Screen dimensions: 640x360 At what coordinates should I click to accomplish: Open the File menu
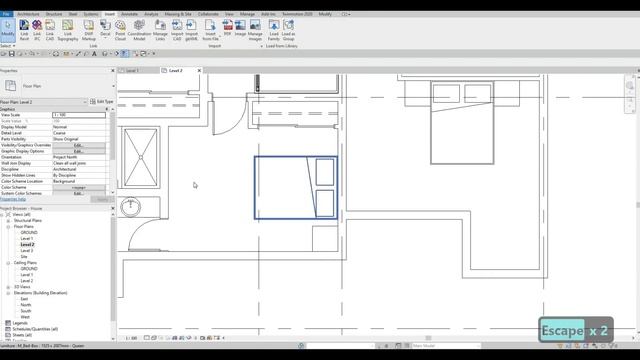pyautogui.click(x=6, y=14)
